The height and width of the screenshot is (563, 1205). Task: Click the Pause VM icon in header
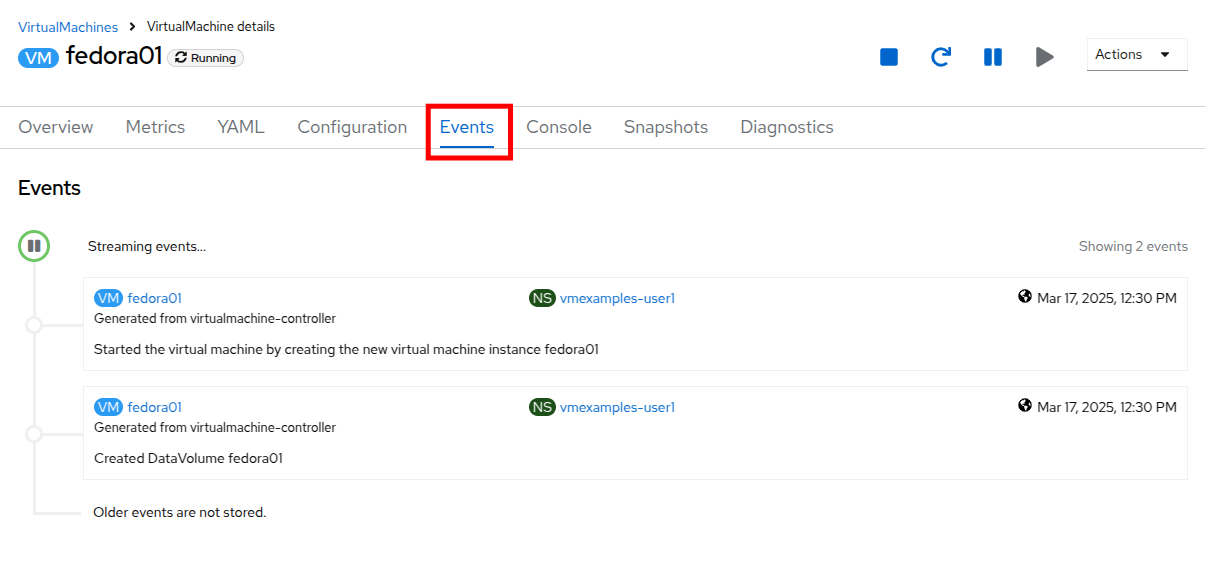993,57
